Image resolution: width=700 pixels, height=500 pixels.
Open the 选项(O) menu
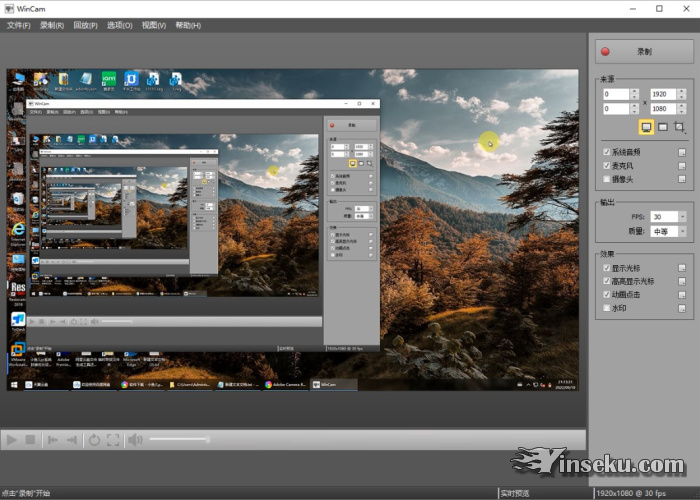click(119, 25)
